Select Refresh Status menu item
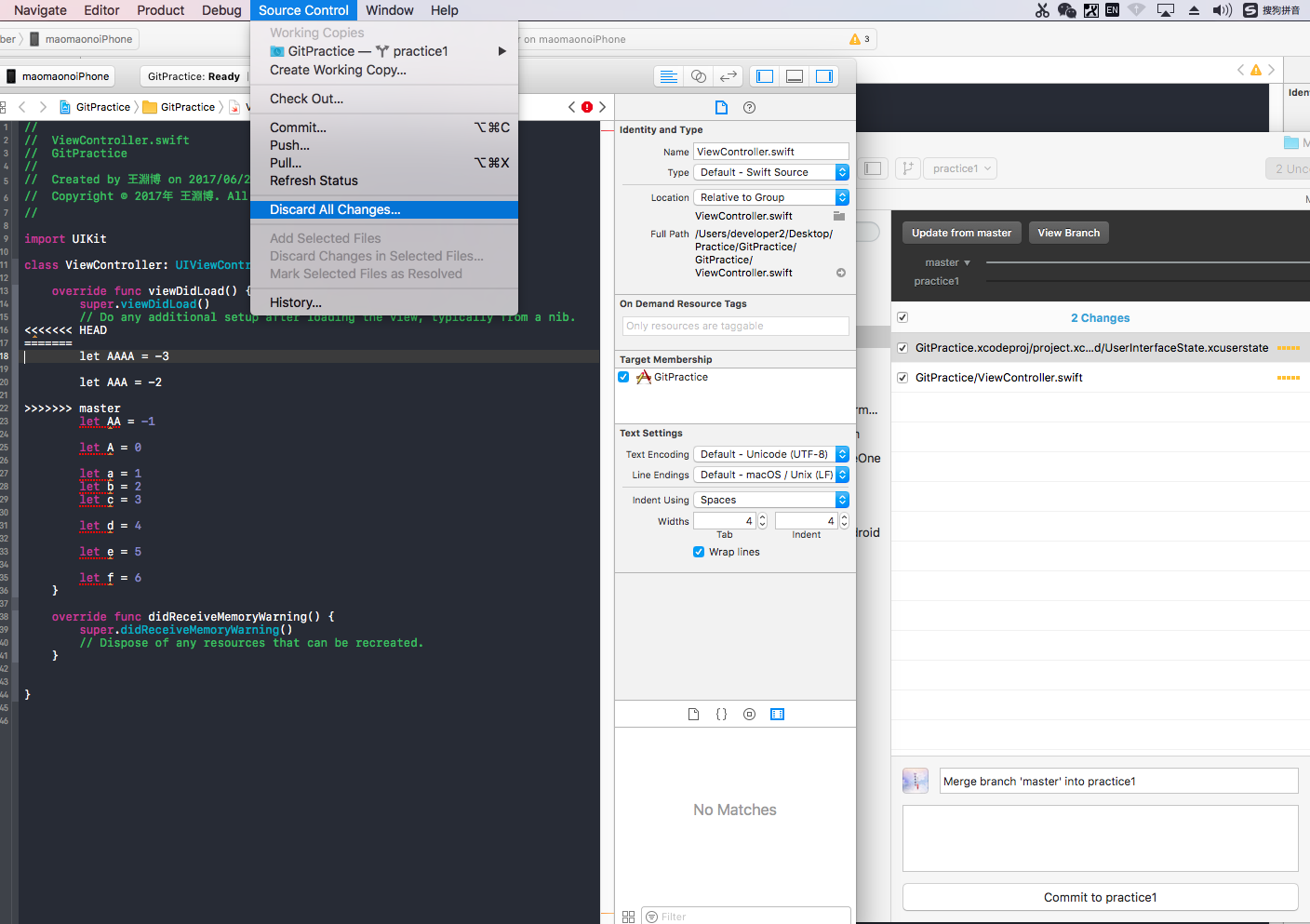The height and width of the screenshot is (924, 1310). [384, 181]
